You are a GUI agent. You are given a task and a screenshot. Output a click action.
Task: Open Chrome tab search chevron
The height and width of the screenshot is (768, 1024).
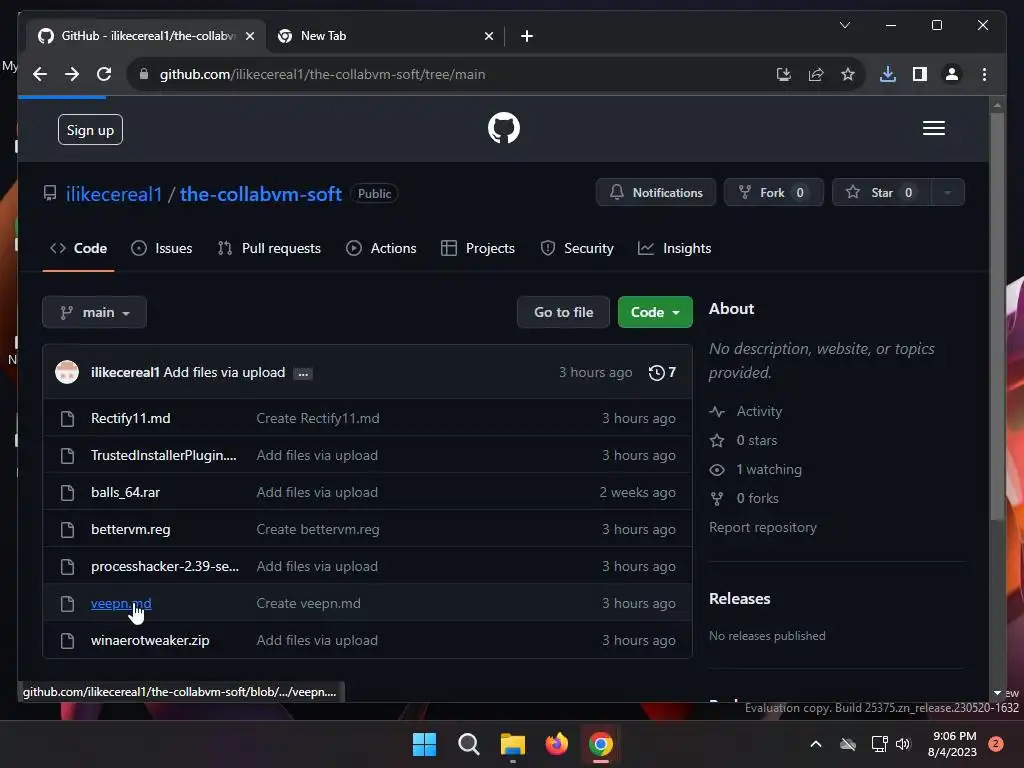(x=844, y=25)
